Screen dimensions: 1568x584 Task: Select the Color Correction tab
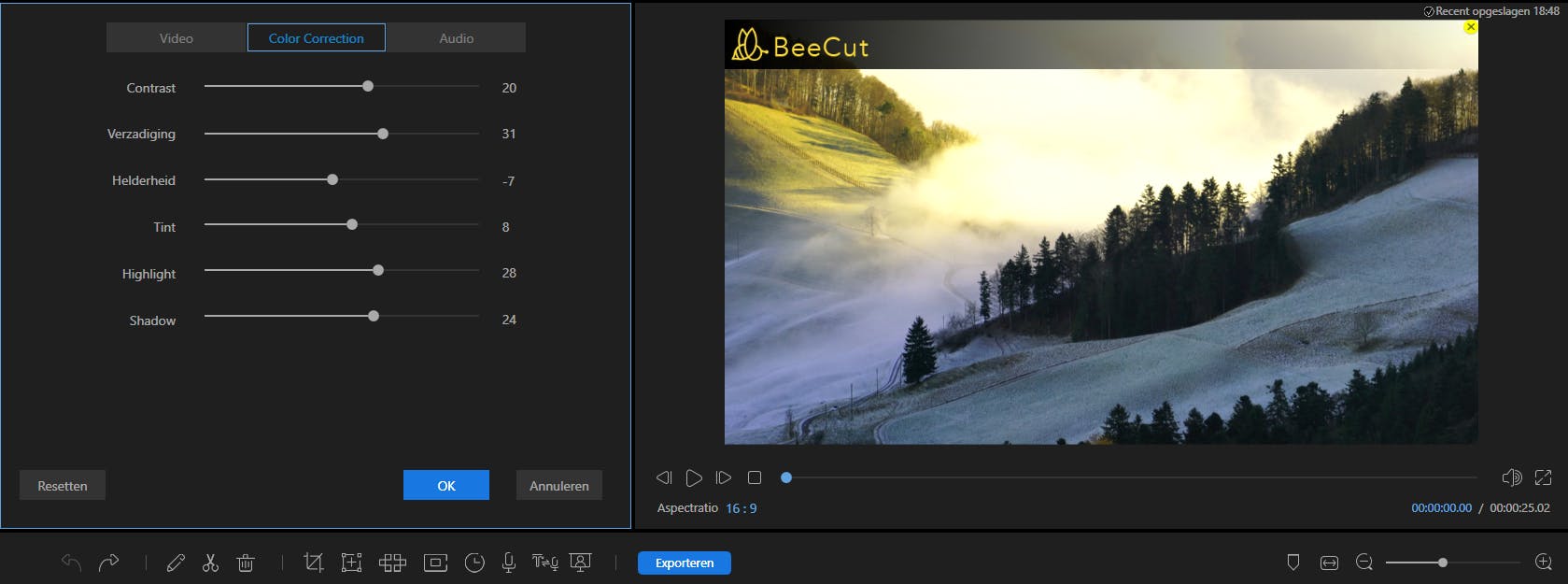[317, 38]
